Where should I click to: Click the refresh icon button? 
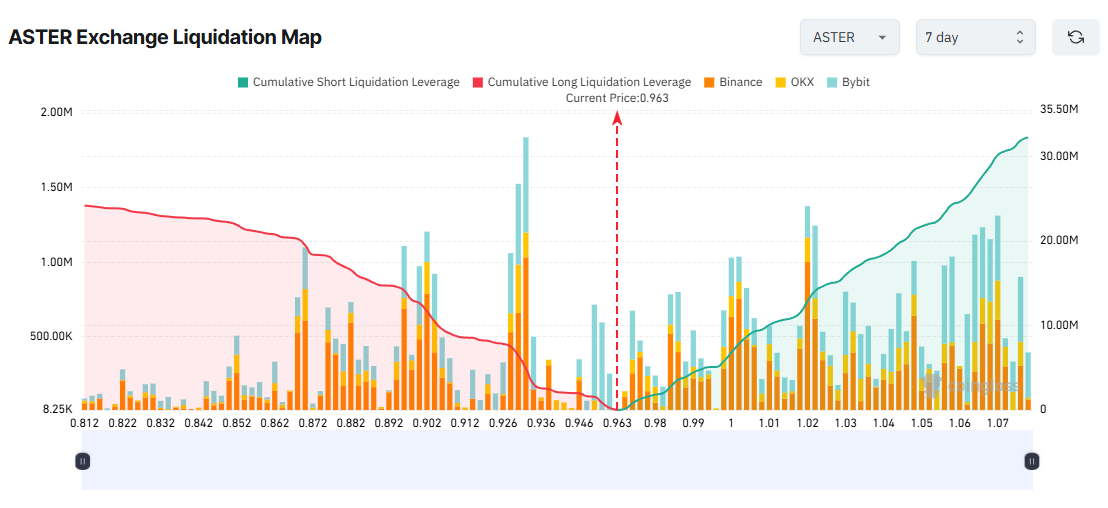[x=1075, y=37]
